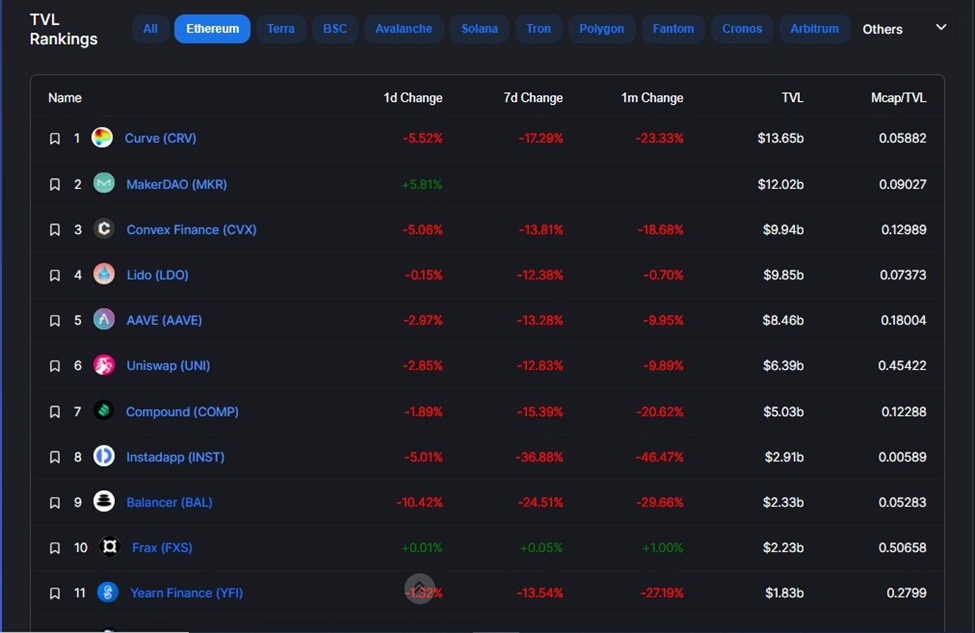Bookmark the AAVE row
975x633 pixels.
coord(55,321)
